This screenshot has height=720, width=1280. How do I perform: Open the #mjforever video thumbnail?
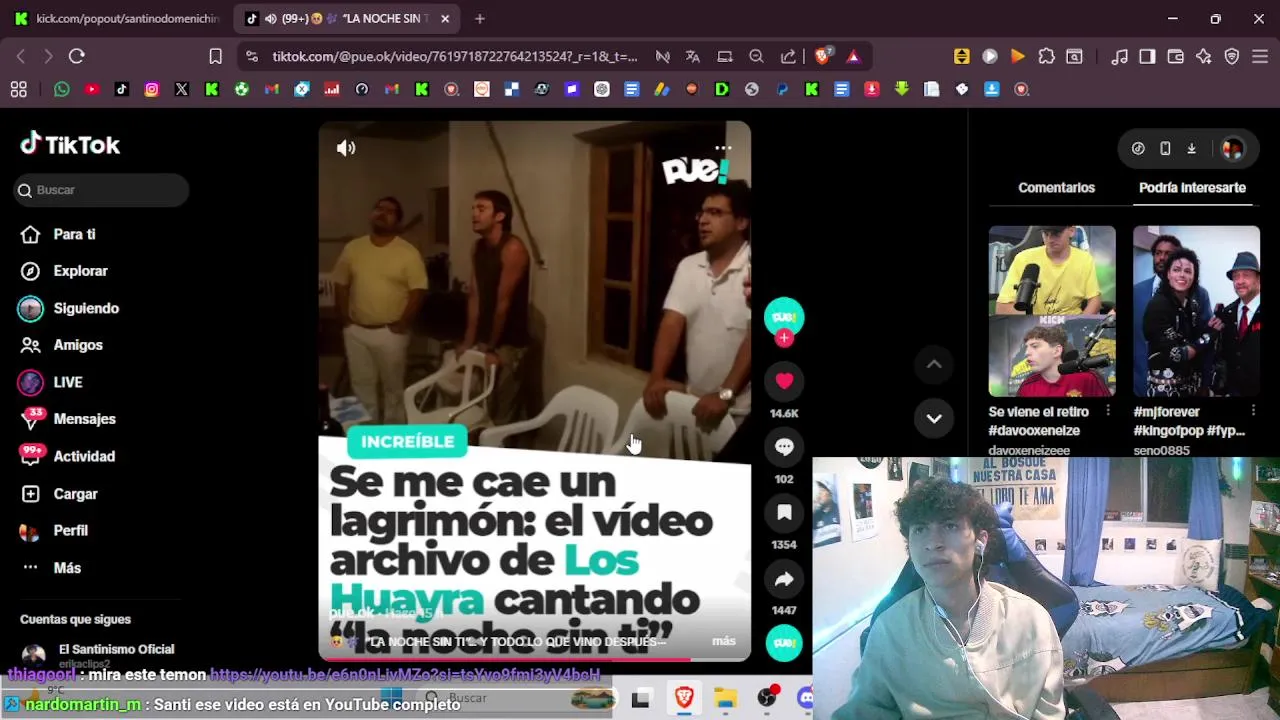(1196, 311)
